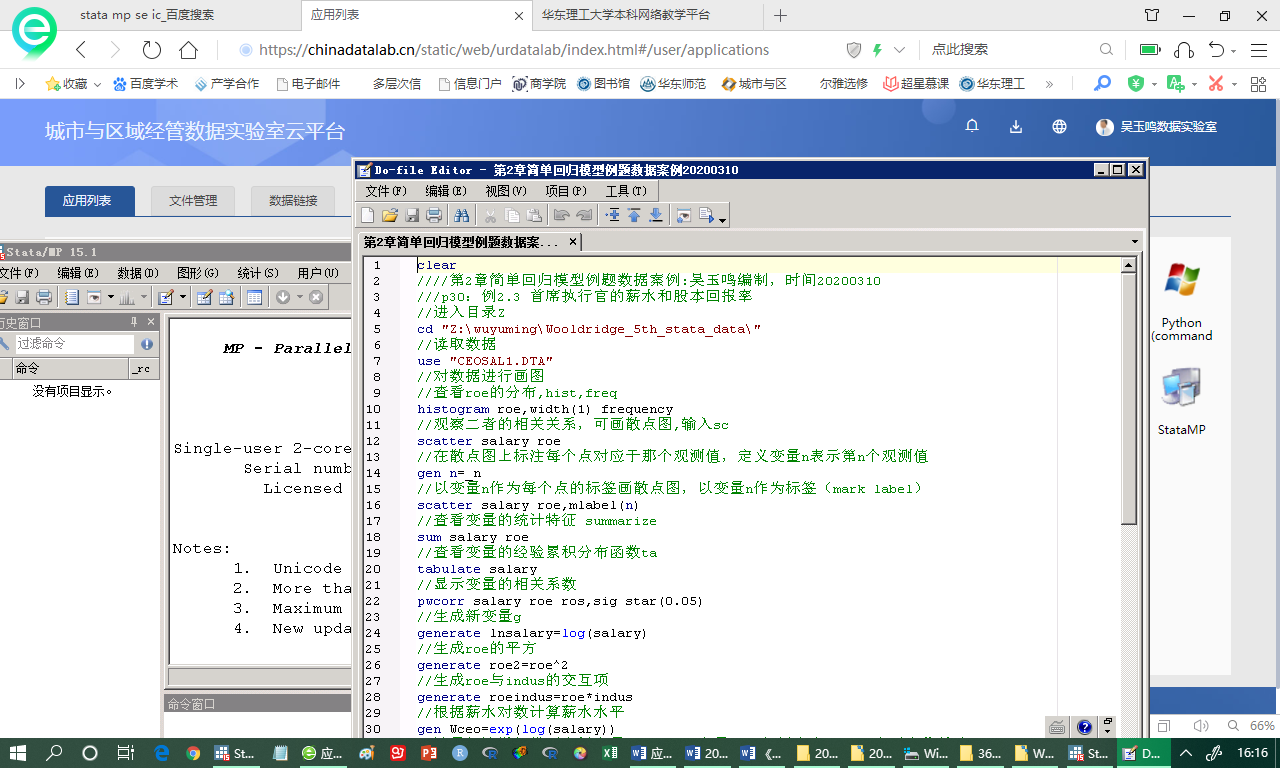Open 华东师范 bookmark
Screen dimensions: 1280x768
coord(674,84)
